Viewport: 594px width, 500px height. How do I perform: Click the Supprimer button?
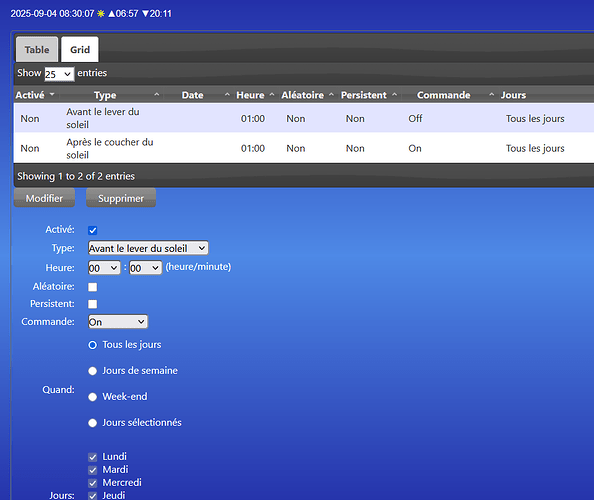click(x=121, y=198)
